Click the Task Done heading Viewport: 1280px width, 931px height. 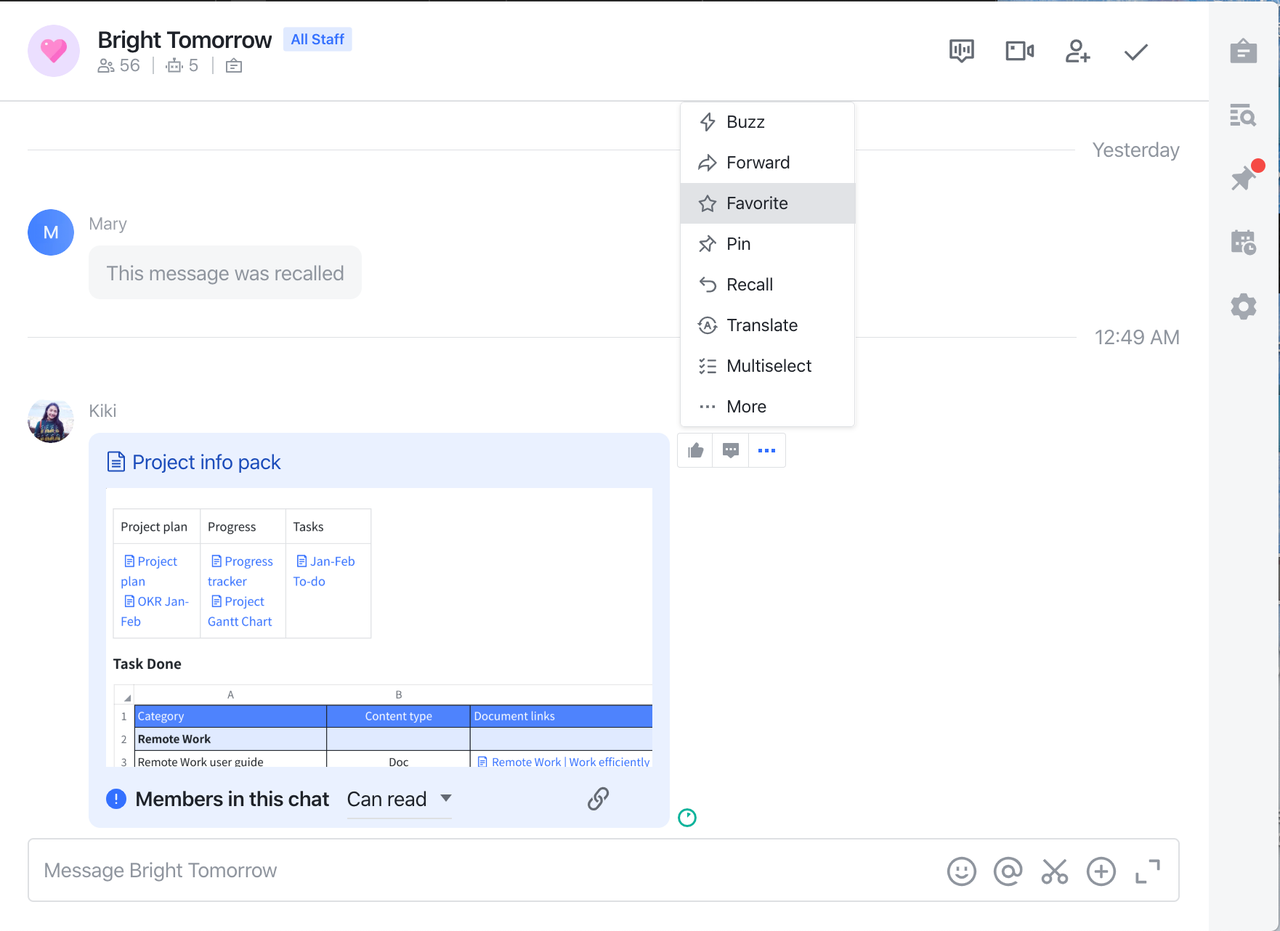click(147, 664)
